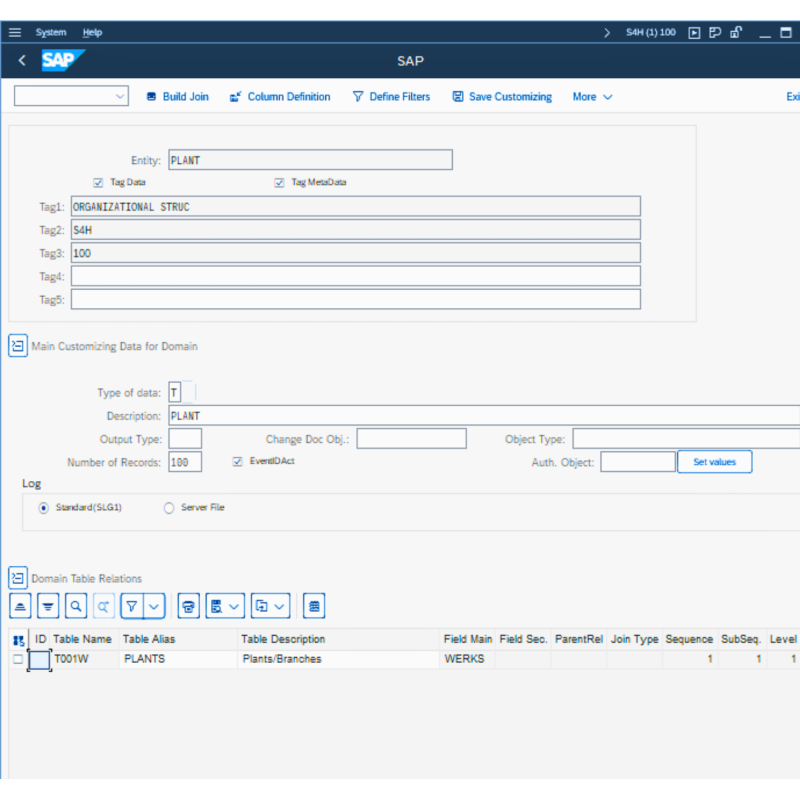Screen dimensions: 800x800
Task: Click the Tag4 input field
Action: point(355,276)
